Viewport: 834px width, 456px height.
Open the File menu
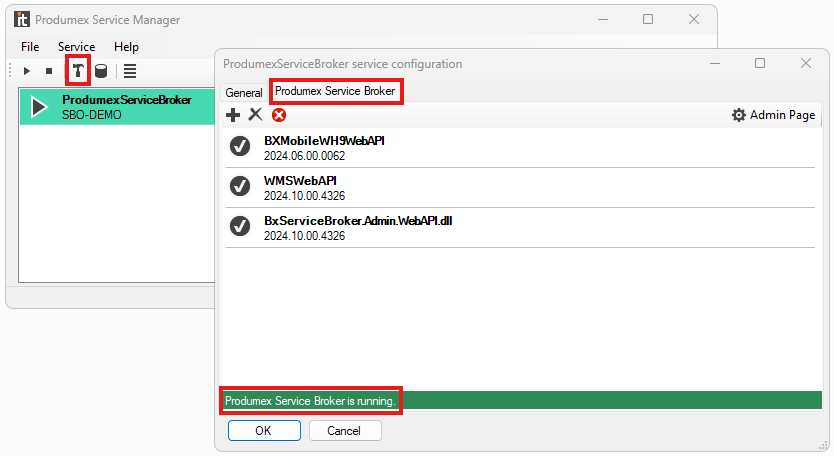[x=30, y=46]
